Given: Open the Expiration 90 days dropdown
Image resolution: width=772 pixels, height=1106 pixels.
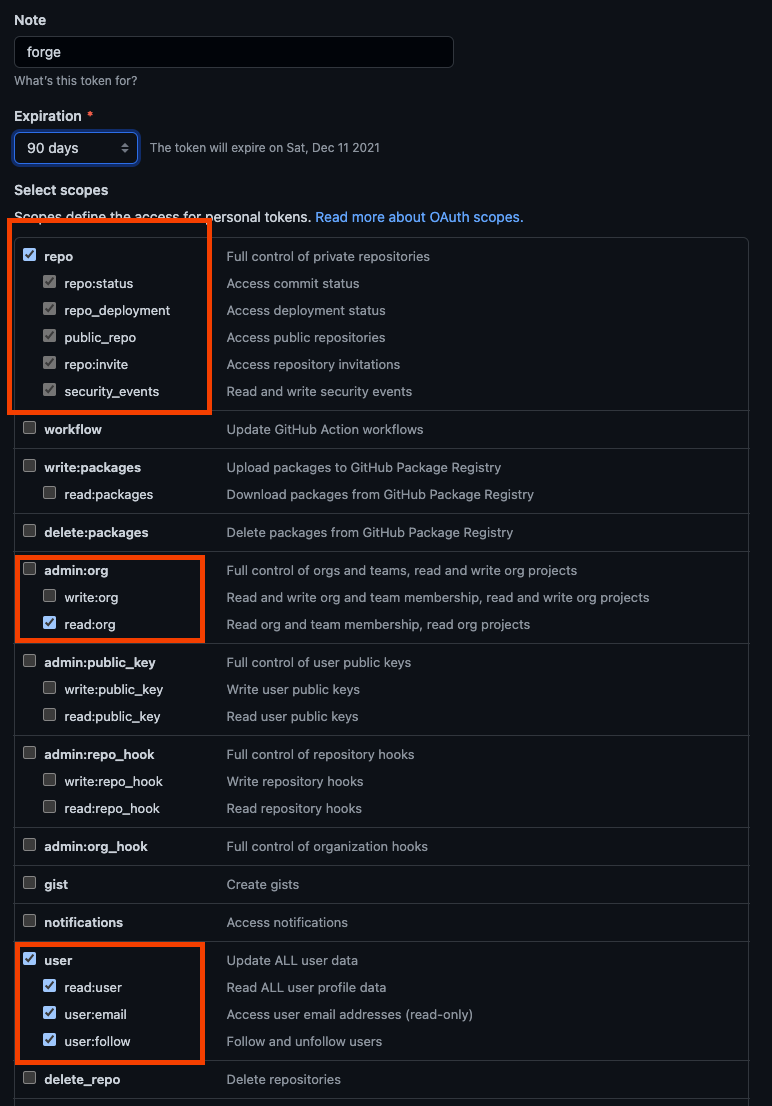Looking at the screenshot, I should tap(76, 148).
